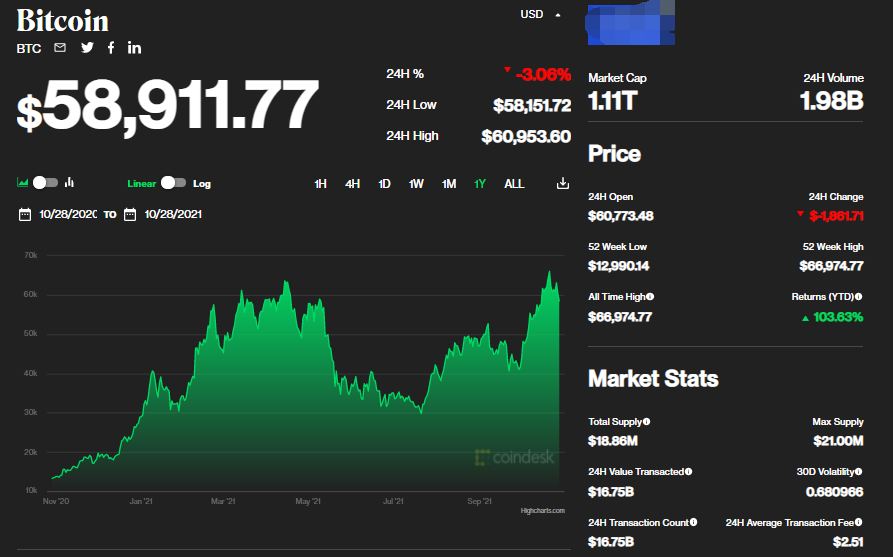Click the Market Cap value 1.11T

point(612,101)
